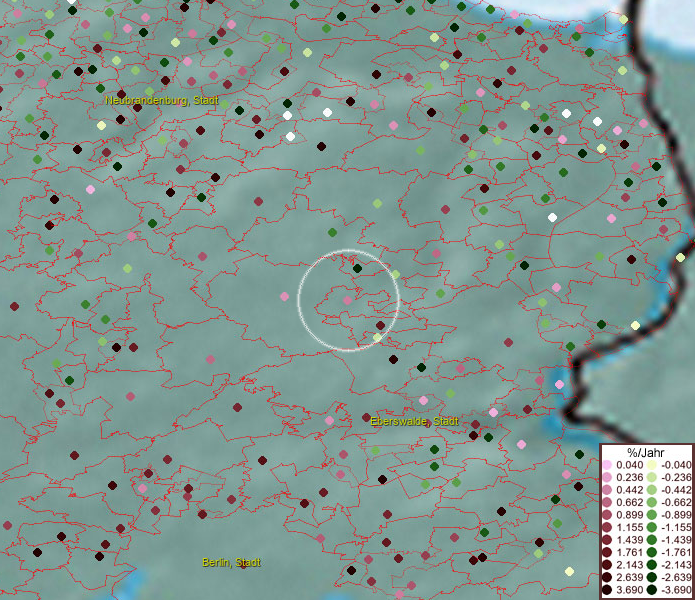
Task: Pick the -2.143 legend swatch
Action: tap(652, 565)
